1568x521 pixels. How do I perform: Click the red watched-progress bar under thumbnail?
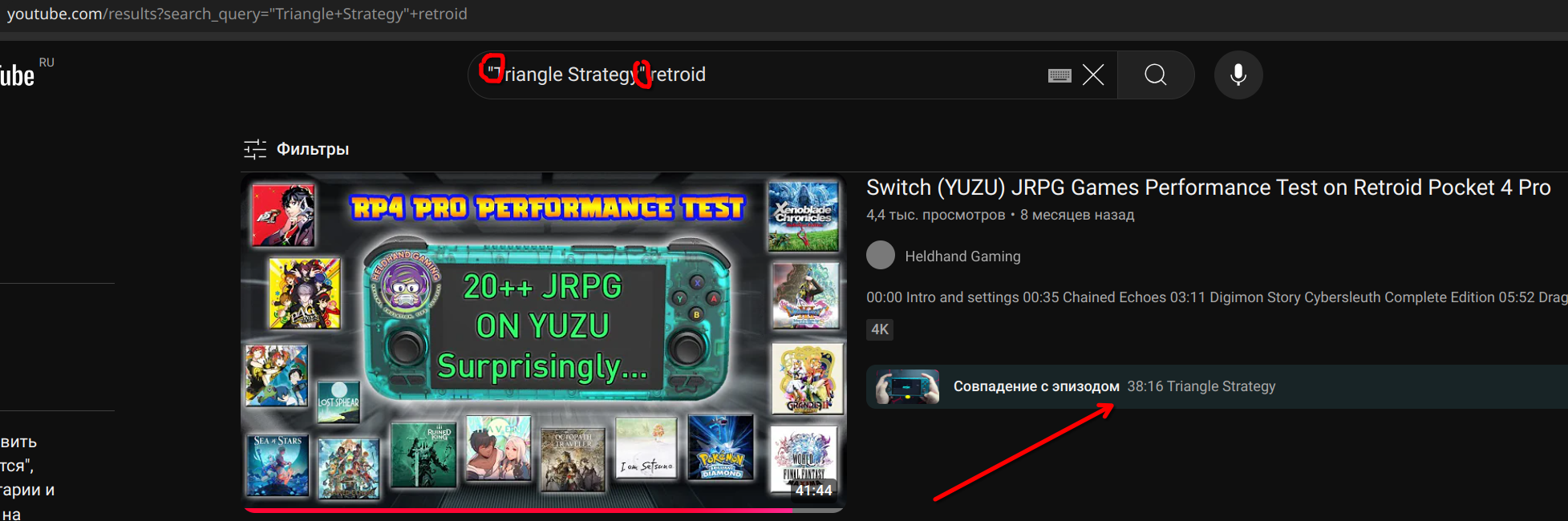point(517,510)
